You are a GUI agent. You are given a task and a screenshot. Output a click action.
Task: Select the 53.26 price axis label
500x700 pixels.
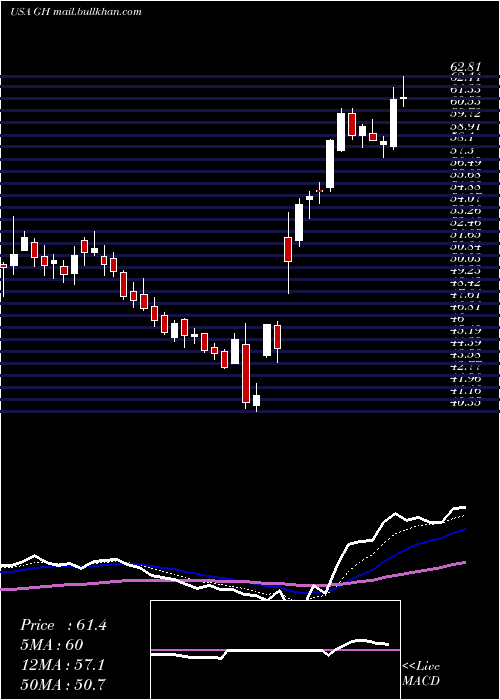(x=465, y=211)
